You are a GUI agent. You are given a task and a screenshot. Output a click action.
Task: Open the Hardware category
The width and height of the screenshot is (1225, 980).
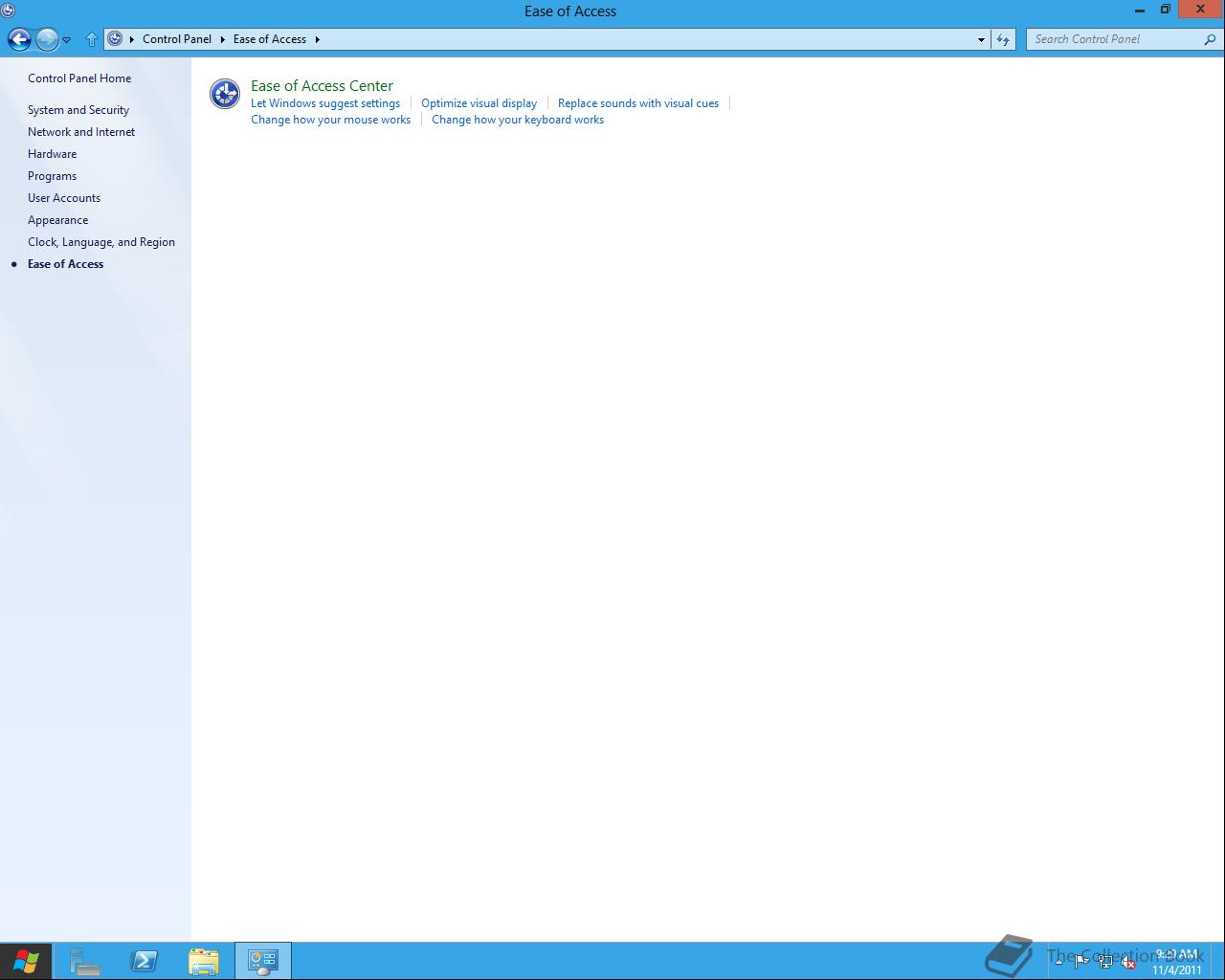(52, 154)
